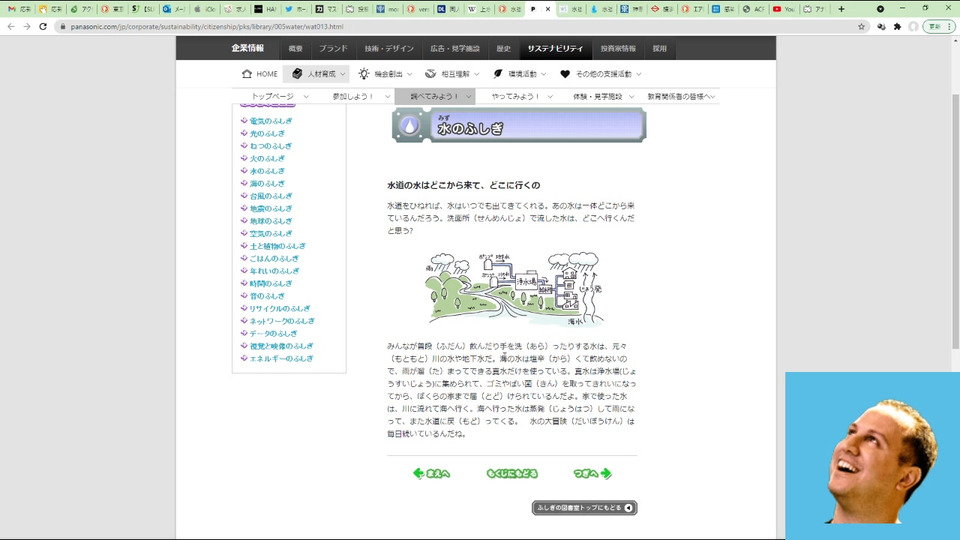Expand the 調べてみよう！ submenu
The height and width of the screenshot is (540, 960).
tap(435, 96)
